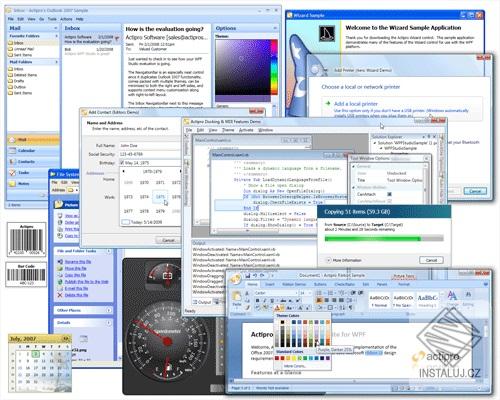This screenshot has width=500, height=400.
Task: Toggle Bold in the Ribbon font group
Action: click(x=257, y=301)
